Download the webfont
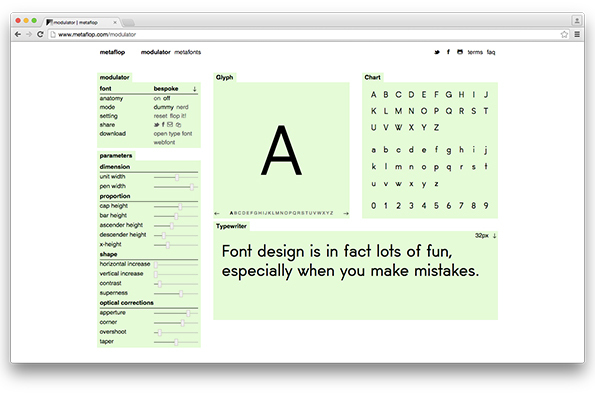Viewport: 595px width, 395px height. coord(164,142)
